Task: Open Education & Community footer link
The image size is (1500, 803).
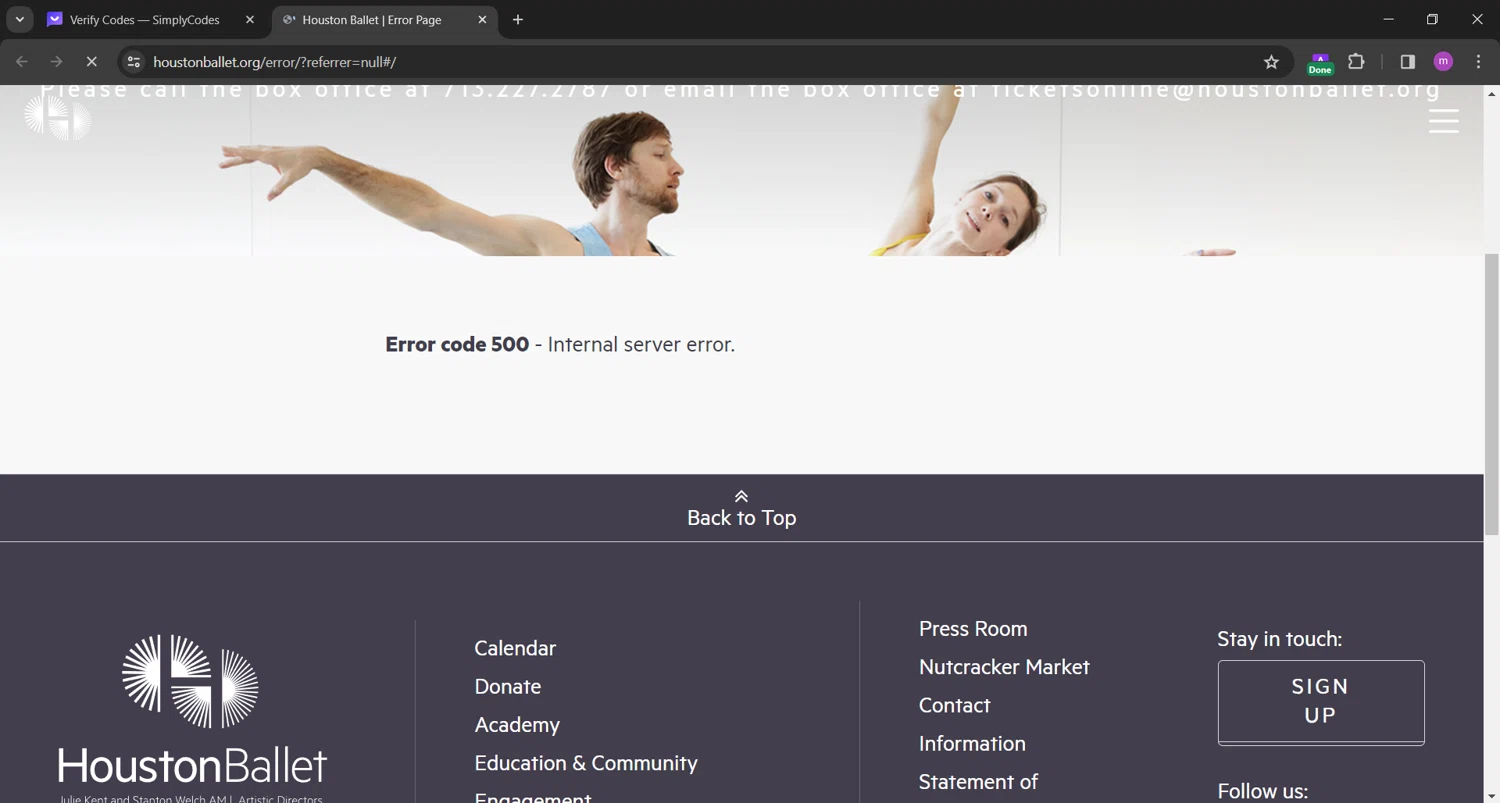Action: pyautogui.click(x=586, y=763)
